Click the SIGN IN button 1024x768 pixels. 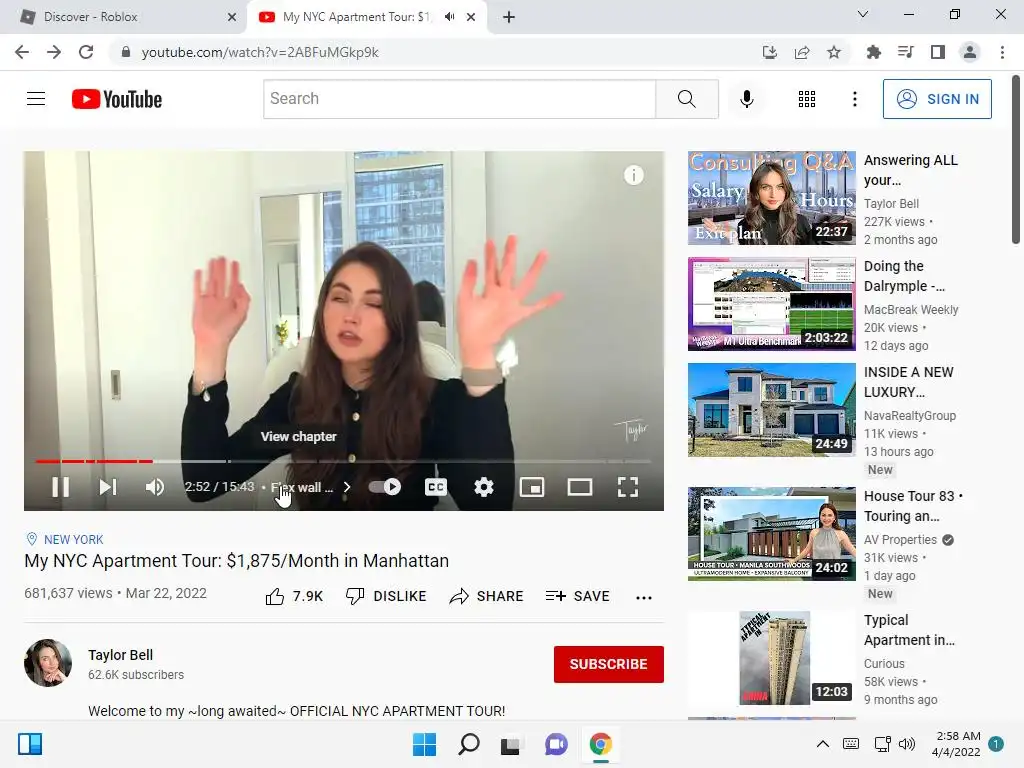pyautogui.click(x=937, y=99)
